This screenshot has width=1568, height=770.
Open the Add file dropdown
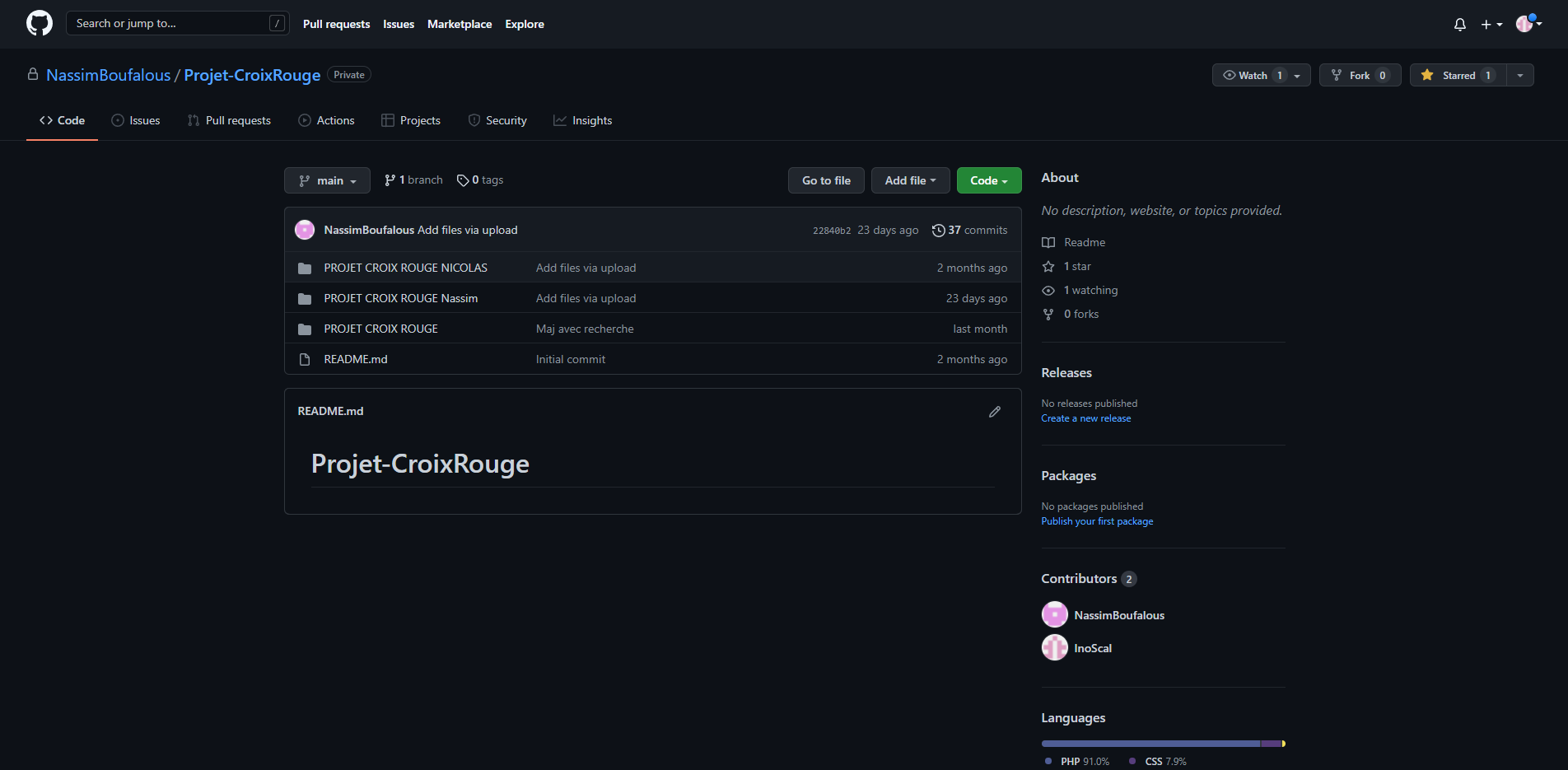911,180
